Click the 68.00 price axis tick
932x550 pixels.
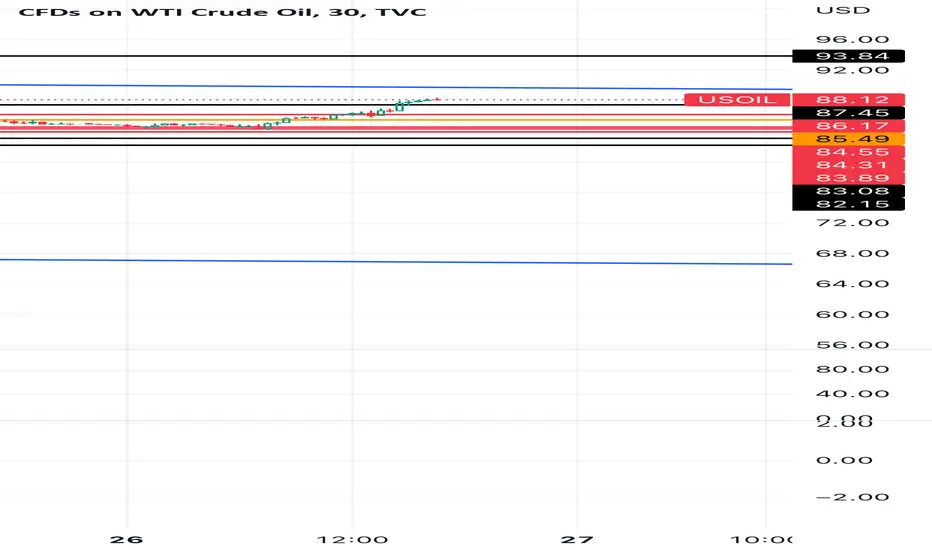coord(852,254)
